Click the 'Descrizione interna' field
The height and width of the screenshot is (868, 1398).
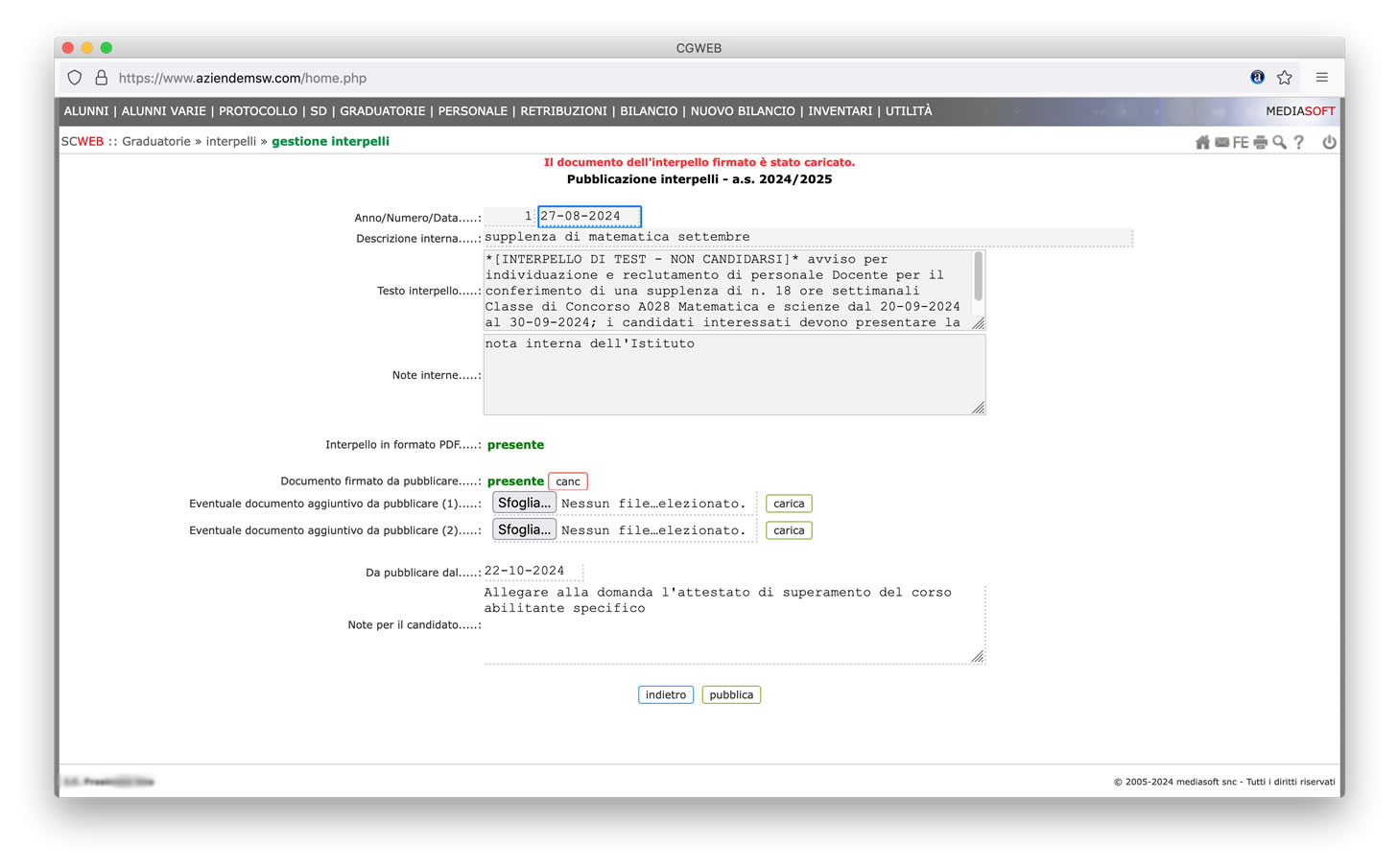click(808, 237)
